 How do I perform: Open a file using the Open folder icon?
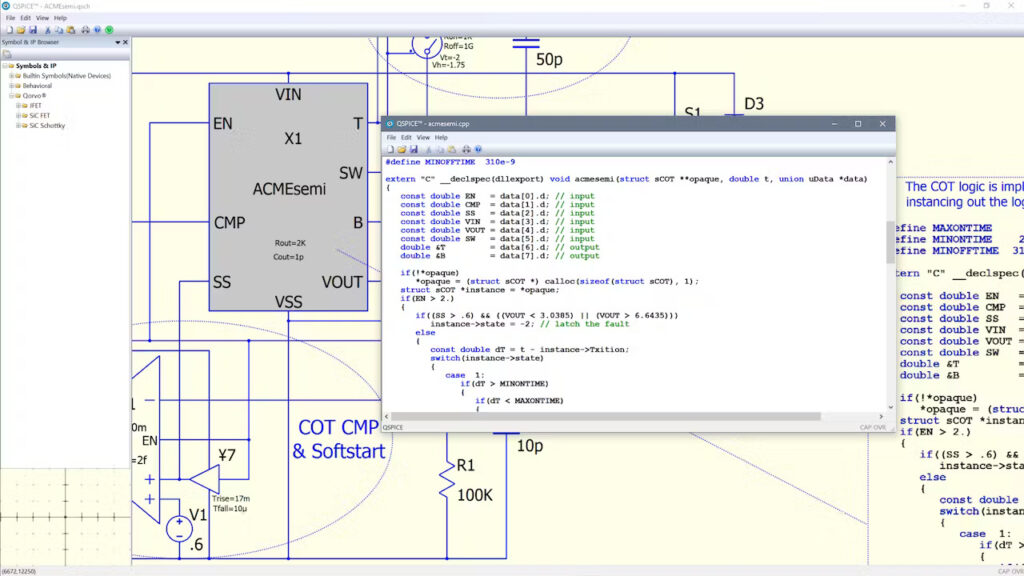coord(23,29)
